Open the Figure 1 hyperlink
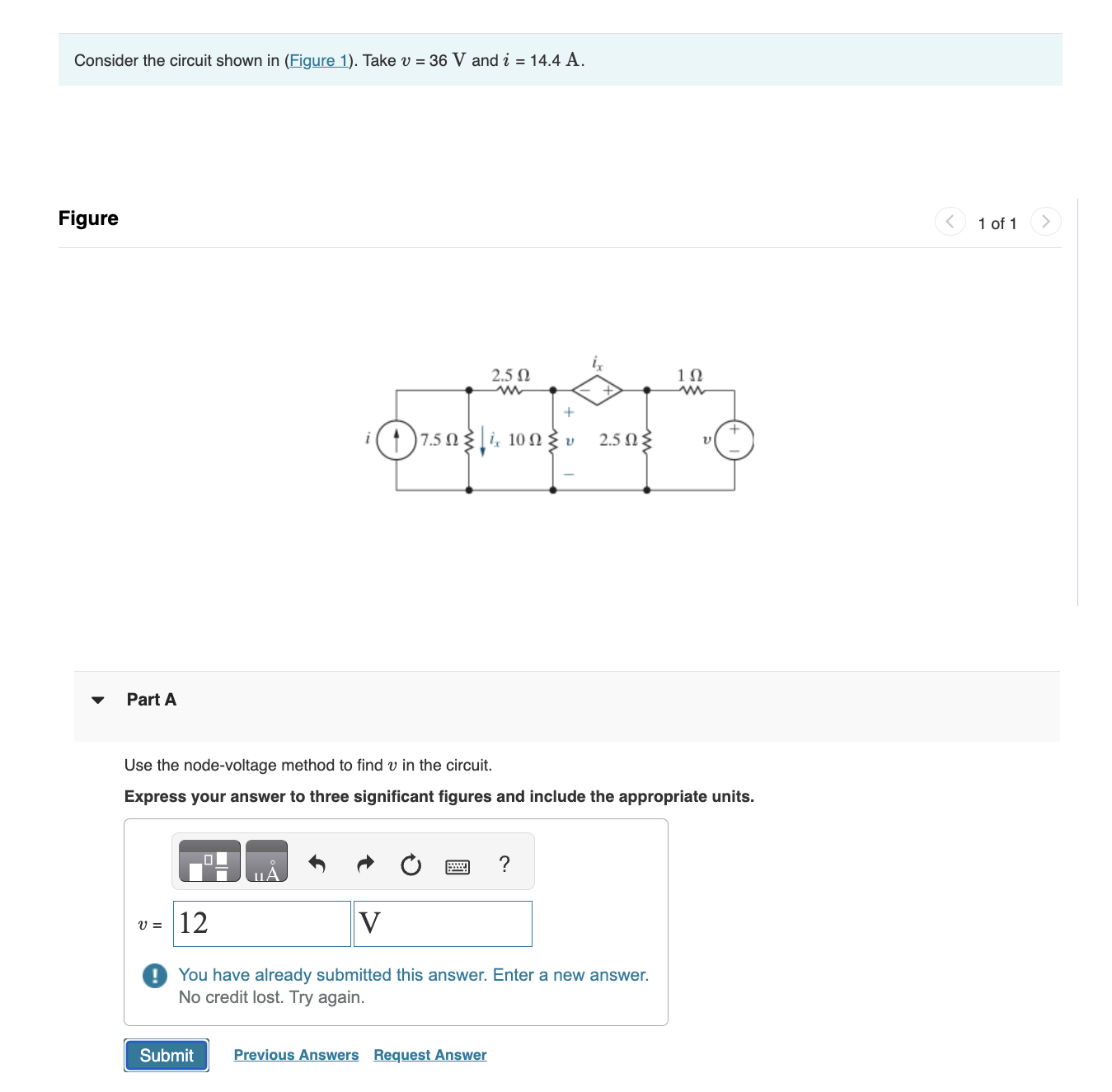 click(319, 59)
